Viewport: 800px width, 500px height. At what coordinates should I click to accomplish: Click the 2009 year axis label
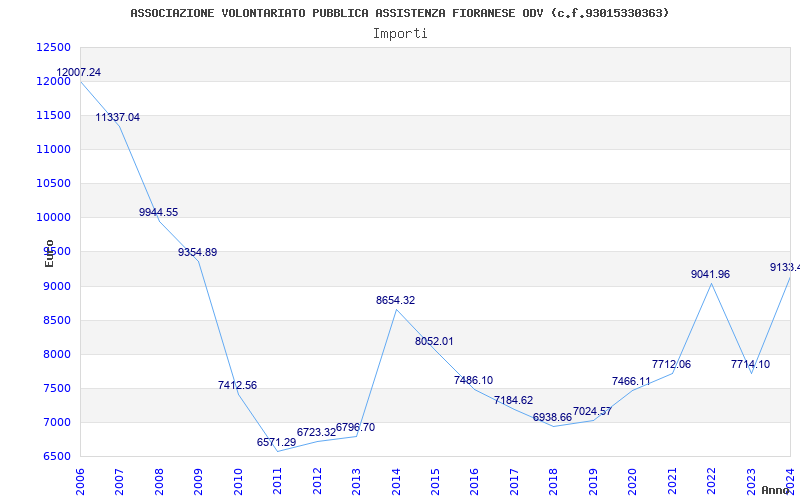pos(198,482)
